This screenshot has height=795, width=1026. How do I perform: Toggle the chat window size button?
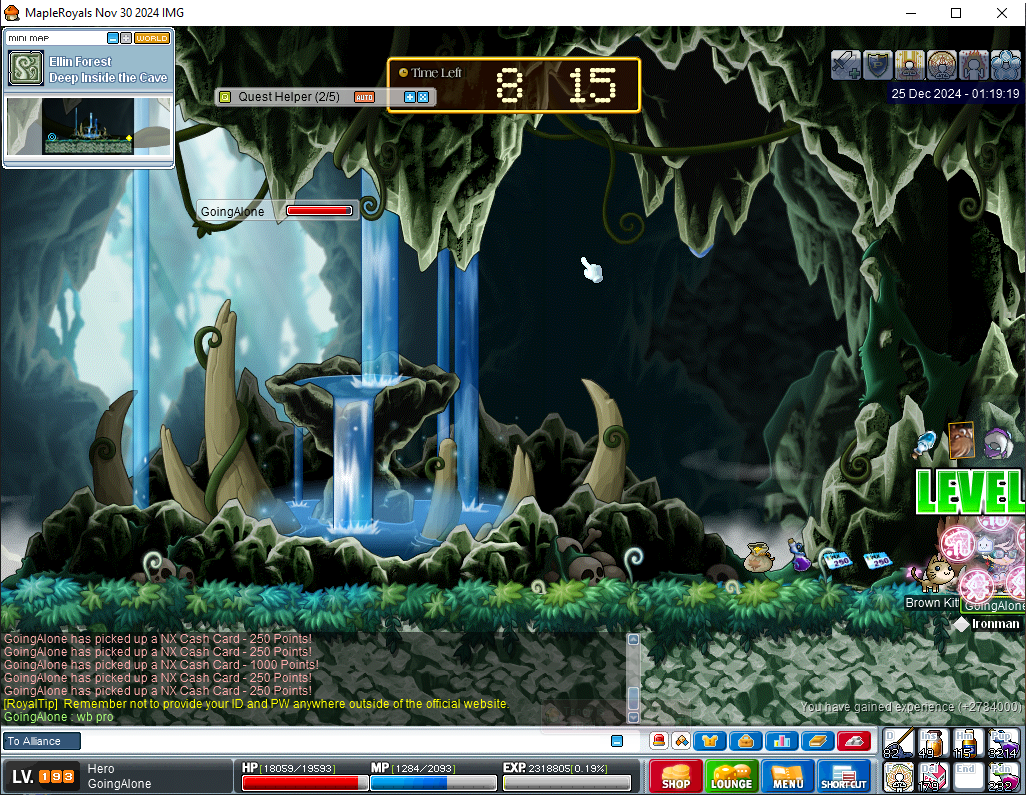(617, 741)
